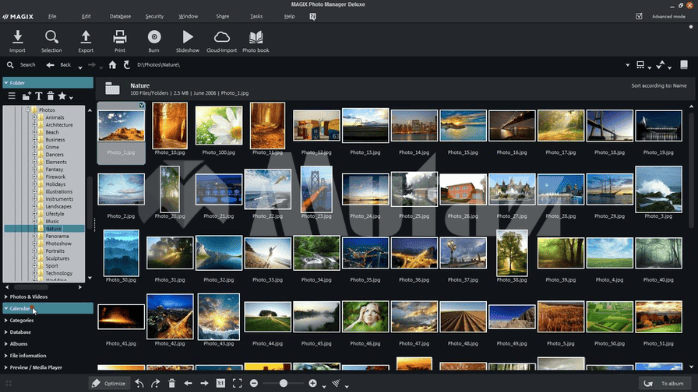The height and width of the screenshot is (392, 698).
Task: Click the Export upload icon
Action: (x=85, y=37)
